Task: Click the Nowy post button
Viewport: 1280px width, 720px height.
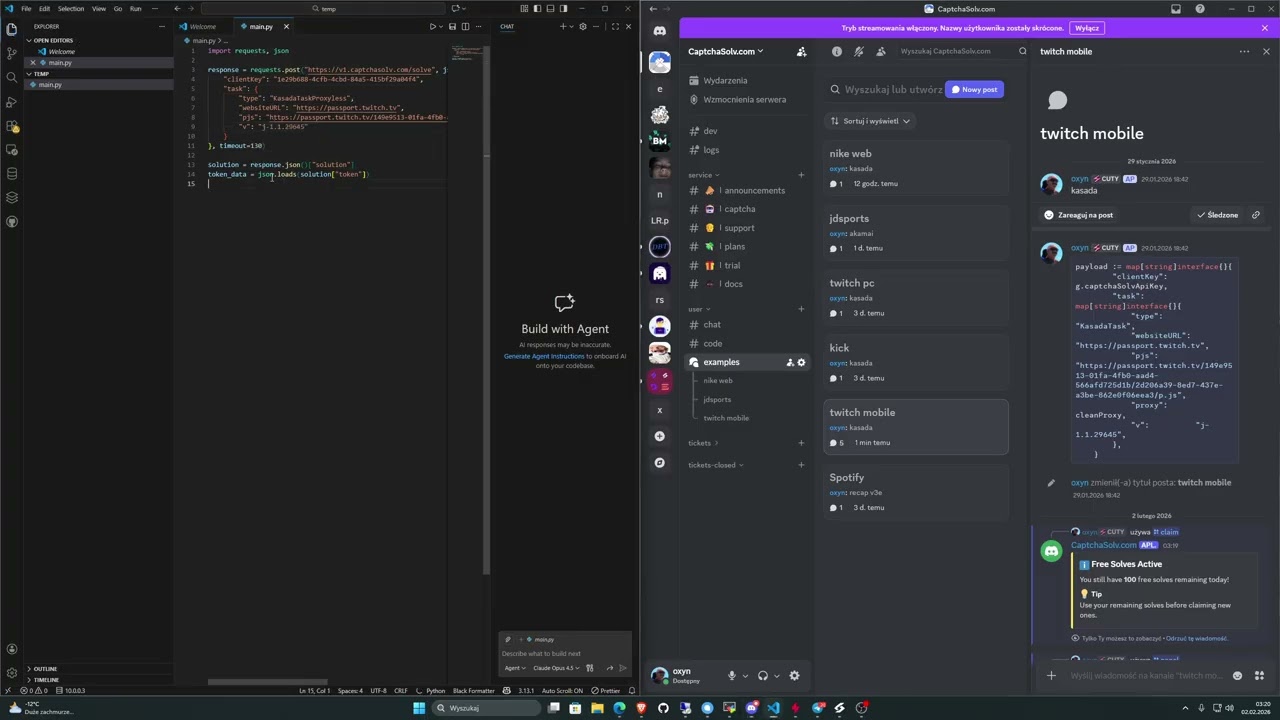Action: click(974, 90)
